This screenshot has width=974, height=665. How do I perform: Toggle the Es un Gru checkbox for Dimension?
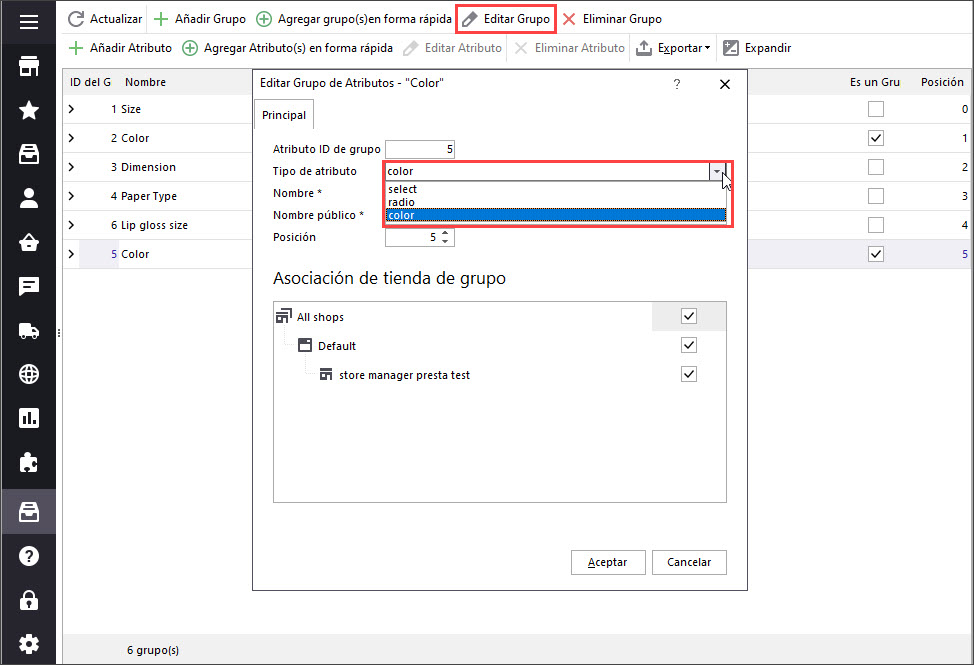pyautogui.click(x=876, y=167)
